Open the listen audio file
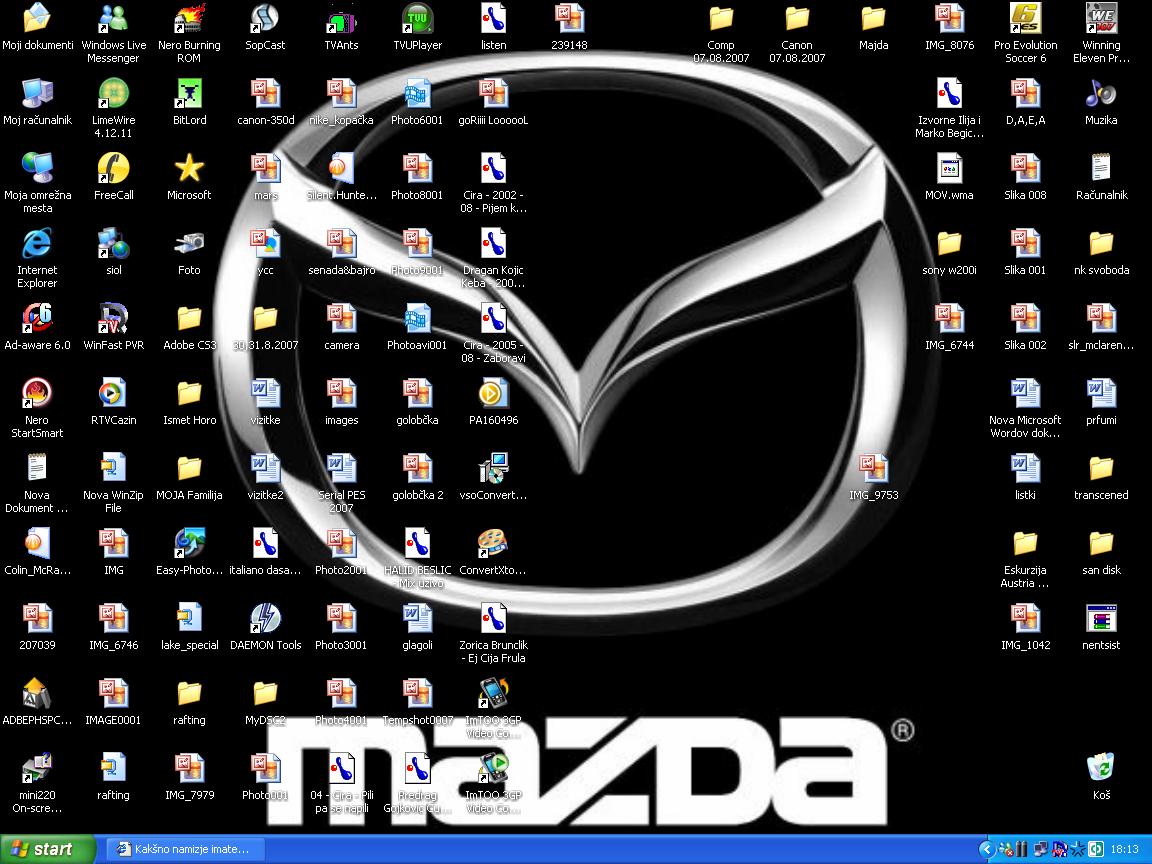The width and height of the screenshot is (1152, 864). [494, 19]
